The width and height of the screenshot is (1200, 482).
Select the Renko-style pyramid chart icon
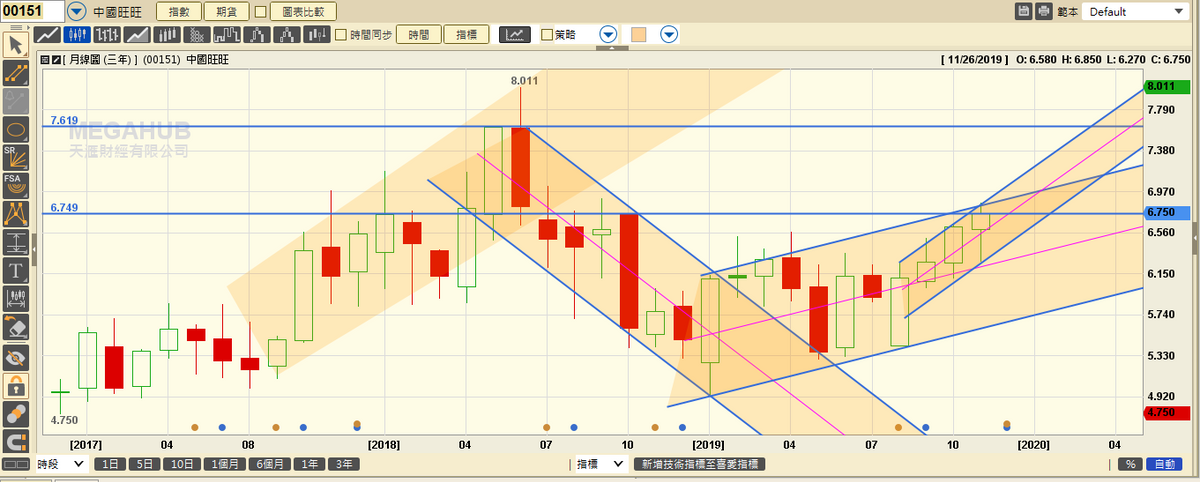pyautogui.click(x=287, y=34)
